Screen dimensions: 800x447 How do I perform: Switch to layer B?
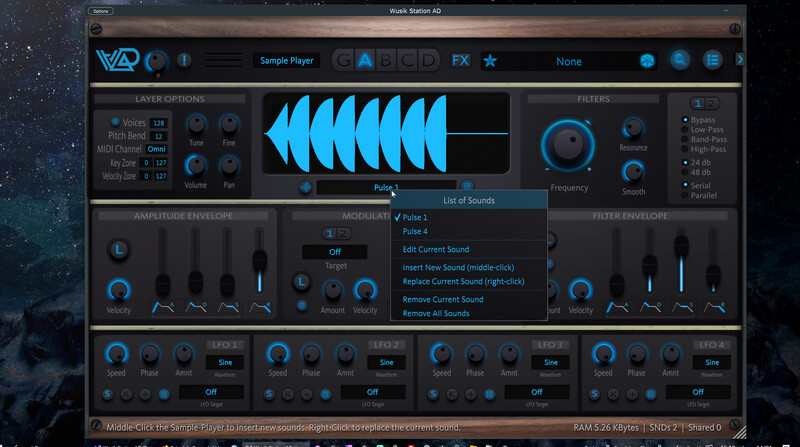[386, 60]
